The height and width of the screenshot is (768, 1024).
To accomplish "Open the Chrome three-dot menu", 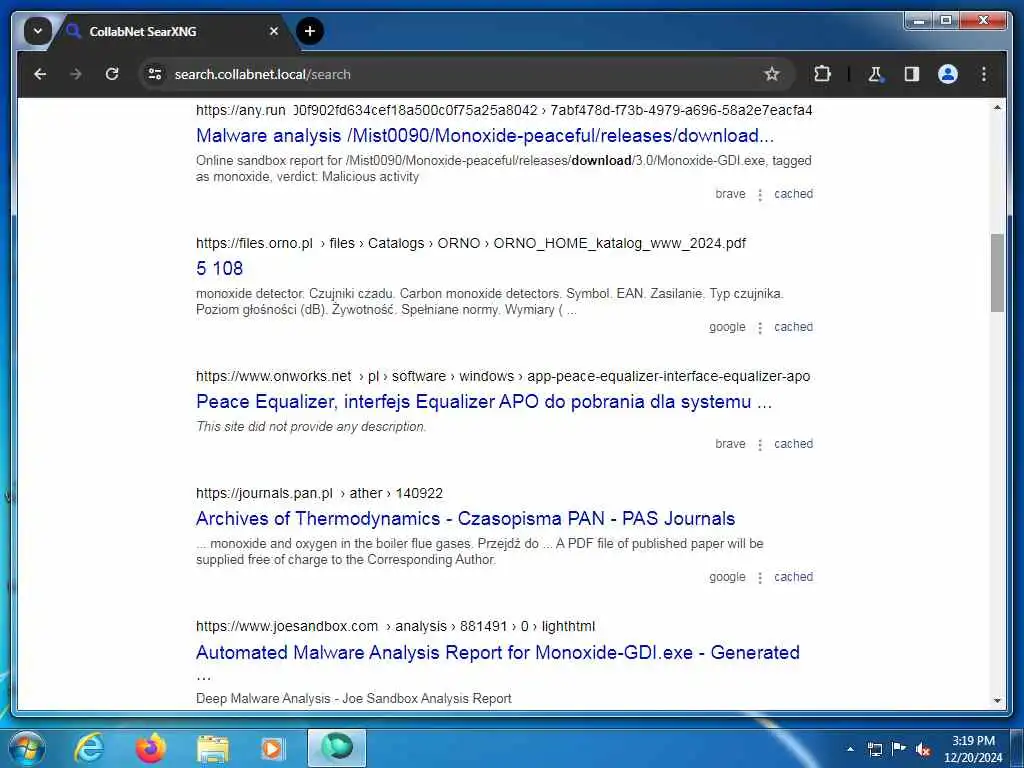I will coord(984,74).
